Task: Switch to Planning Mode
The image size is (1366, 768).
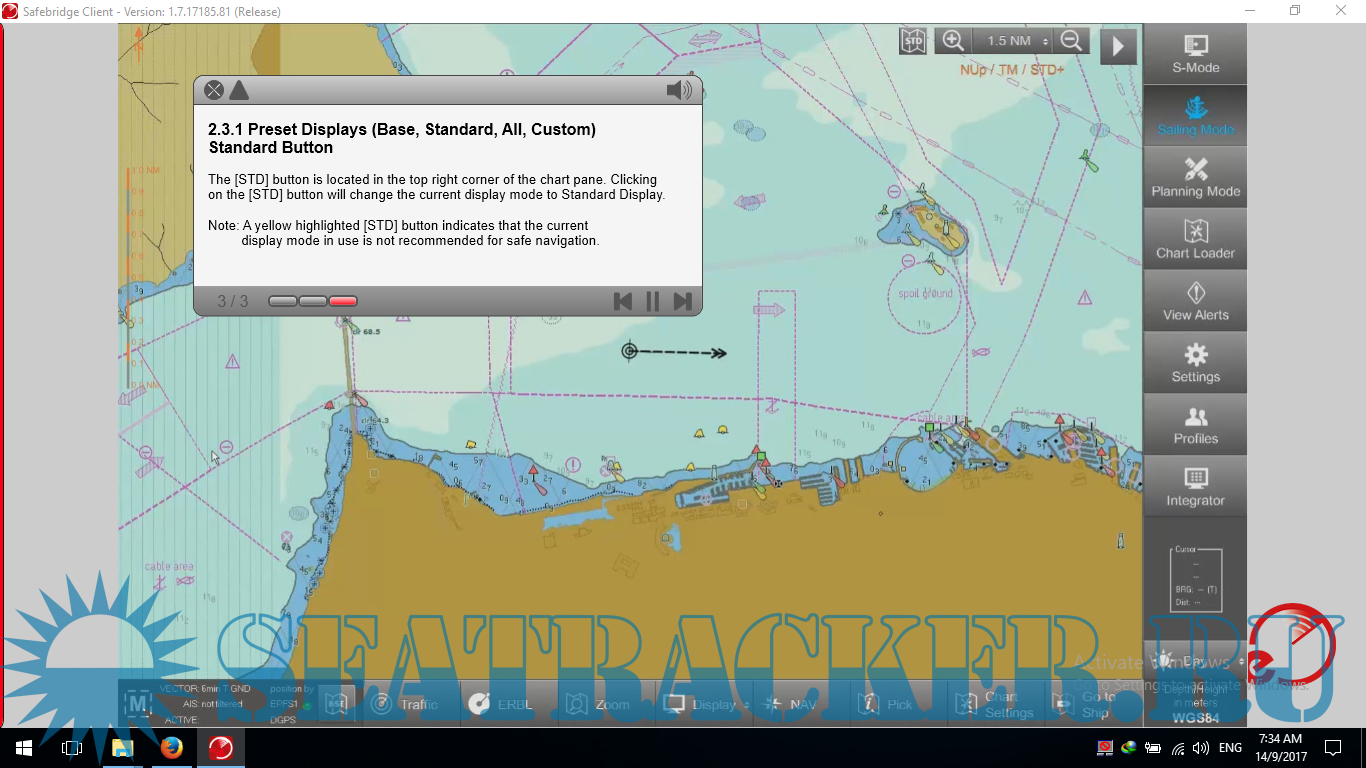Action: click(x=1195, y=178)
